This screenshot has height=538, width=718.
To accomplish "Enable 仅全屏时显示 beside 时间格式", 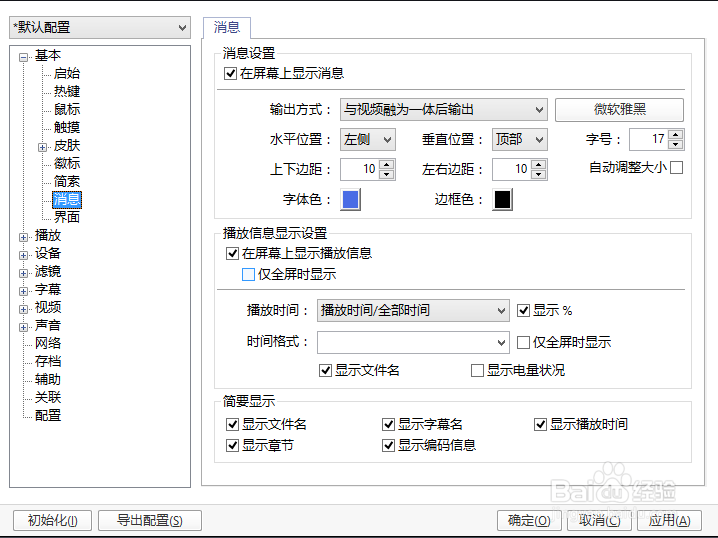I will 523,342.
